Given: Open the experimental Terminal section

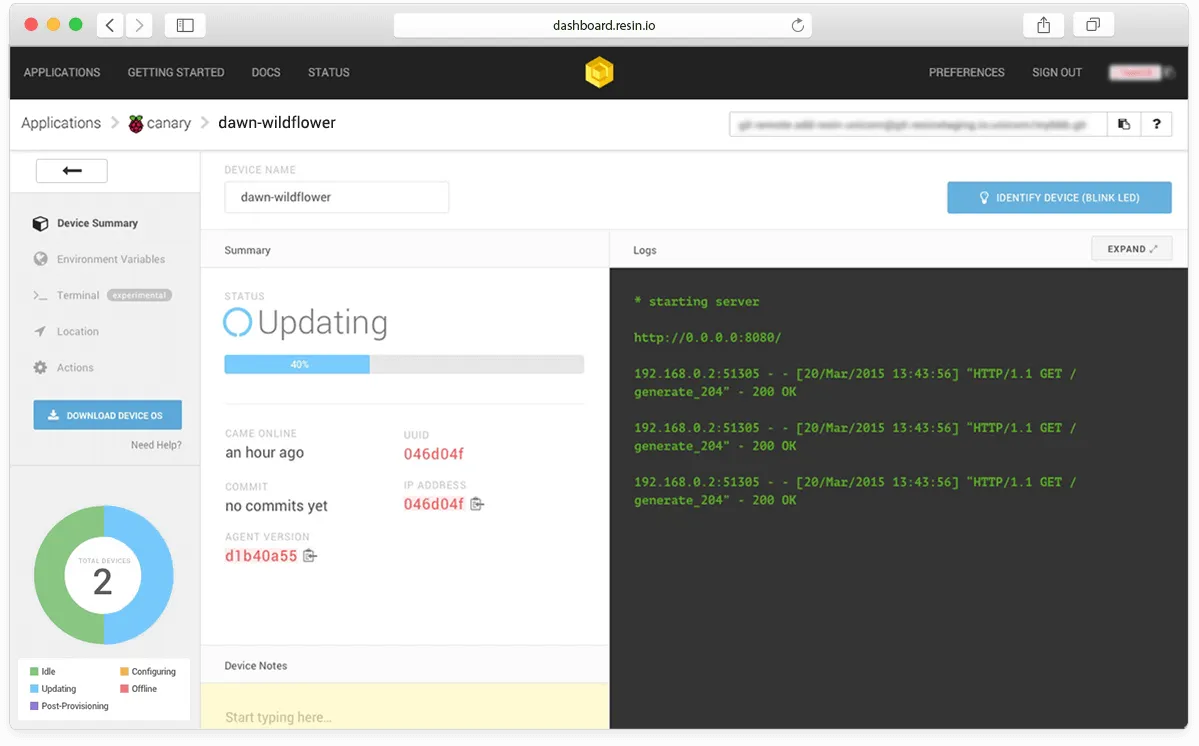Looking at the screenshot, I should [x=78, y=295].
